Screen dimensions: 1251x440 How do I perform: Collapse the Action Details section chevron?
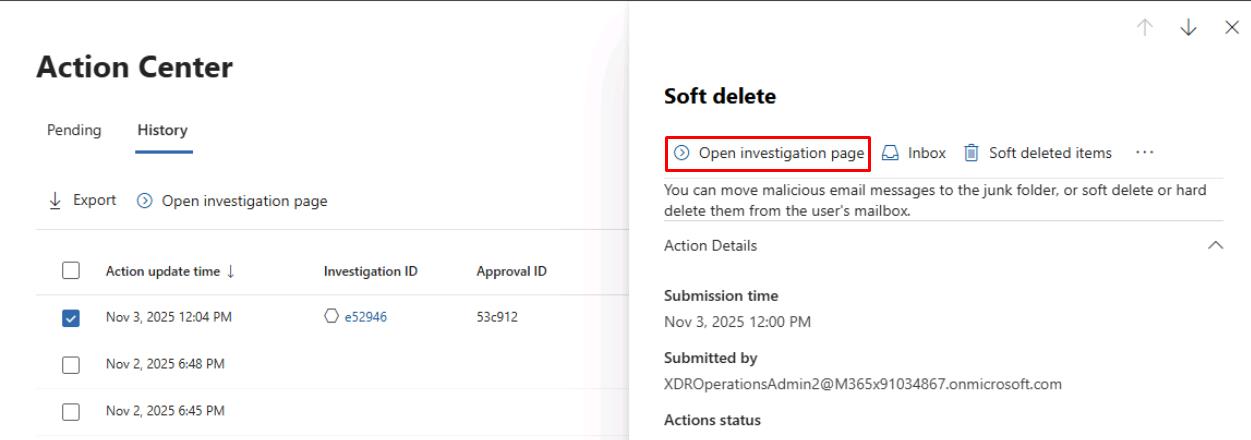1216,246
